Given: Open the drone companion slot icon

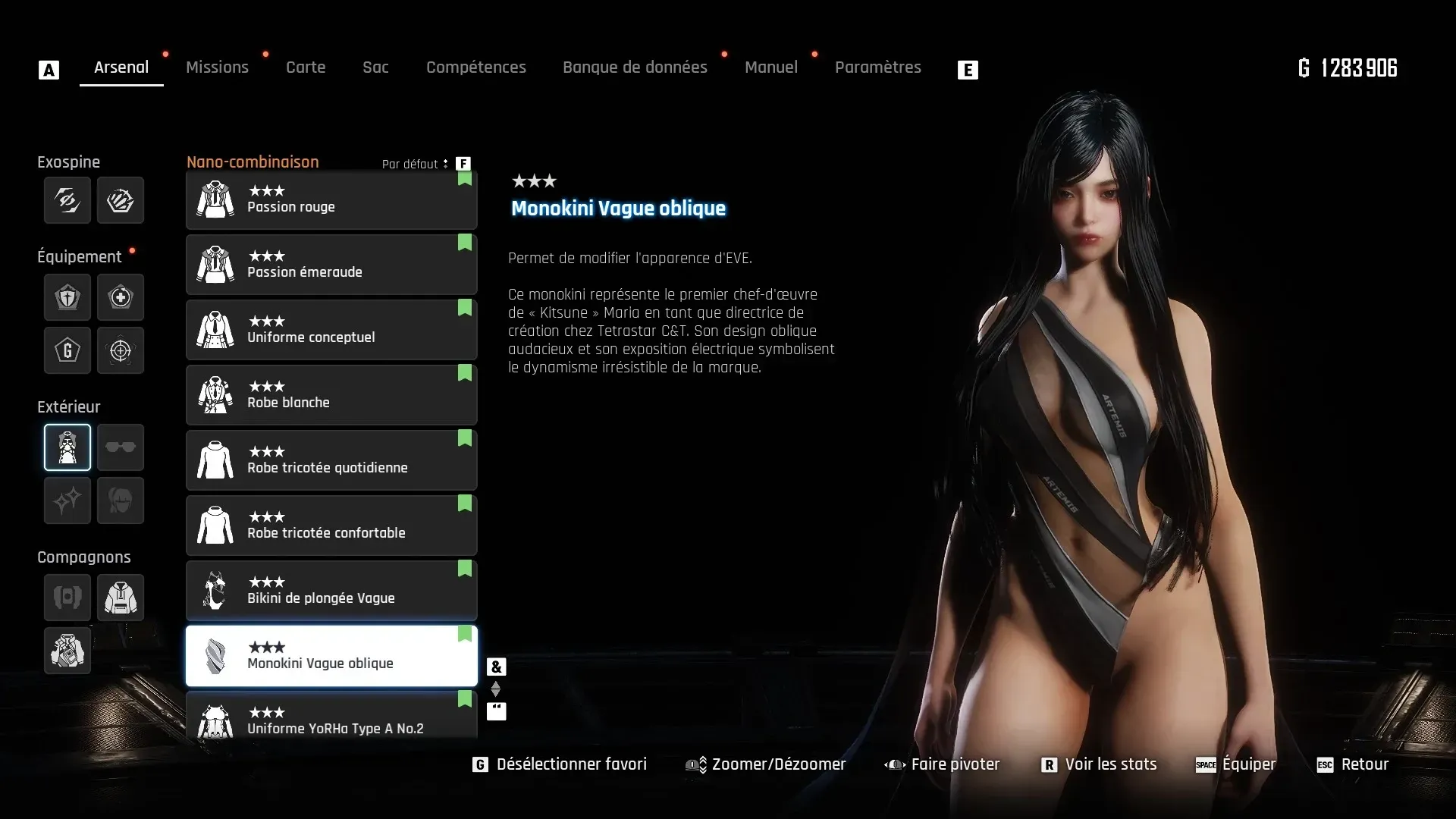Looking at the screenshot, I should (67, 598).
